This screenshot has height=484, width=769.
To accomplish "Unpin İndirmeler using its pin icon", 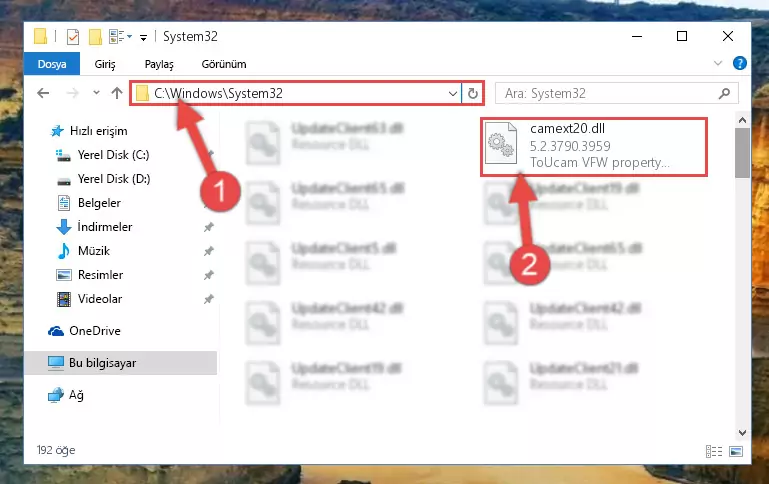I will 209,227.
